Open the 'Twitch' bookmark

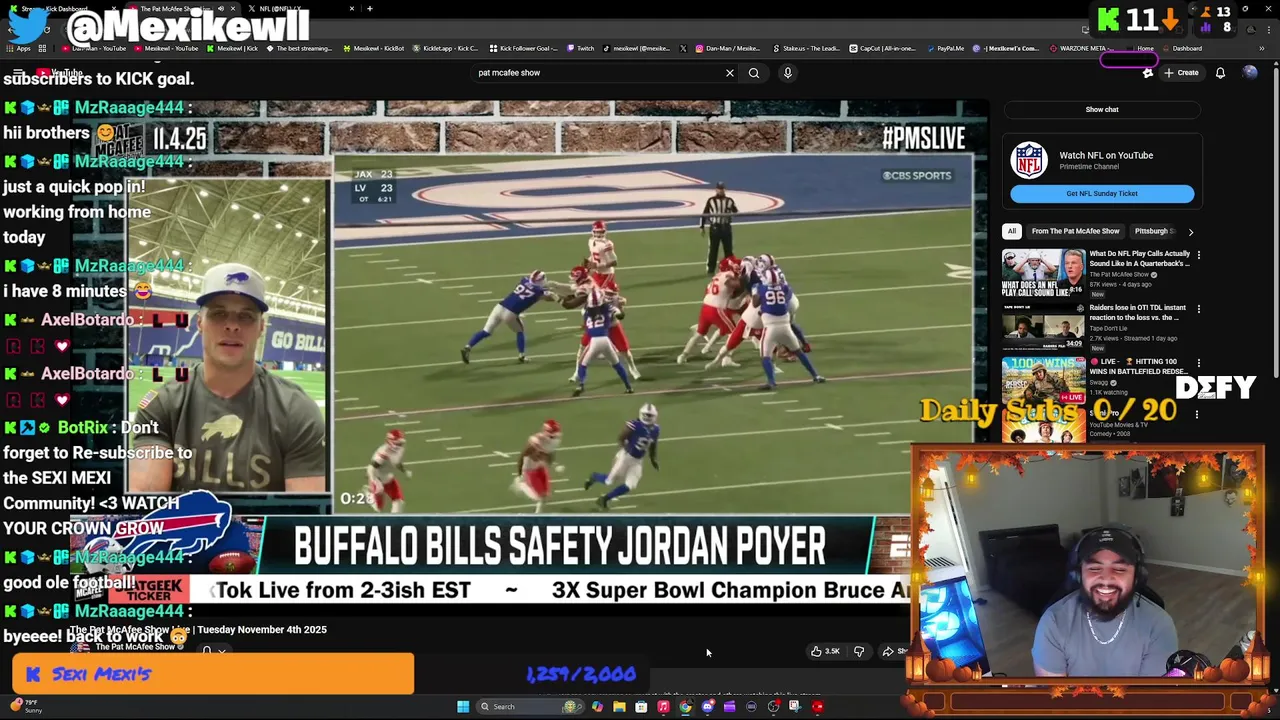point(580,48)
